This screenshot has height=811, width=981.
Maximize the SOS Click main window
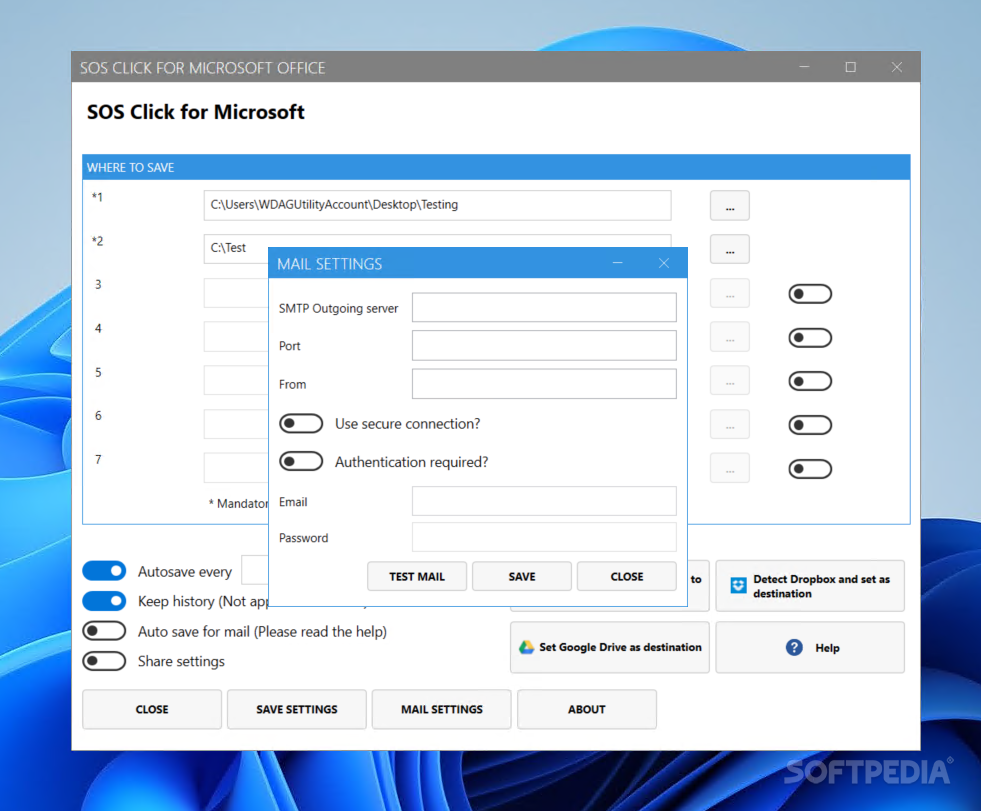850,67
